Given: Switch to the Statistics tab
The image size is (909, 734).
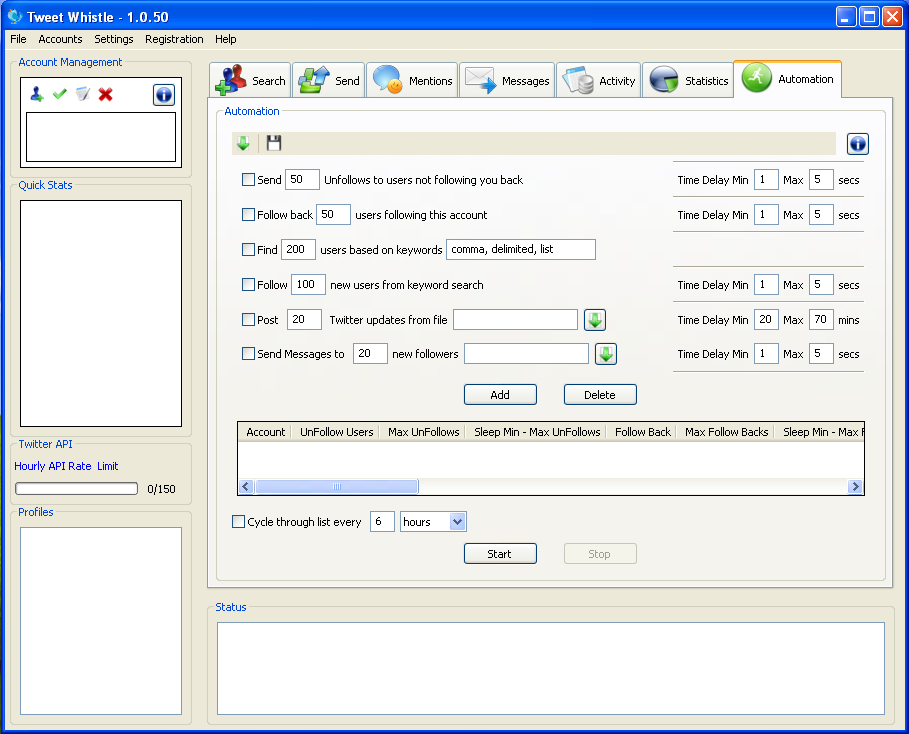Looking at the screenshot, I should pyautogui.click(x=688, y=80).
